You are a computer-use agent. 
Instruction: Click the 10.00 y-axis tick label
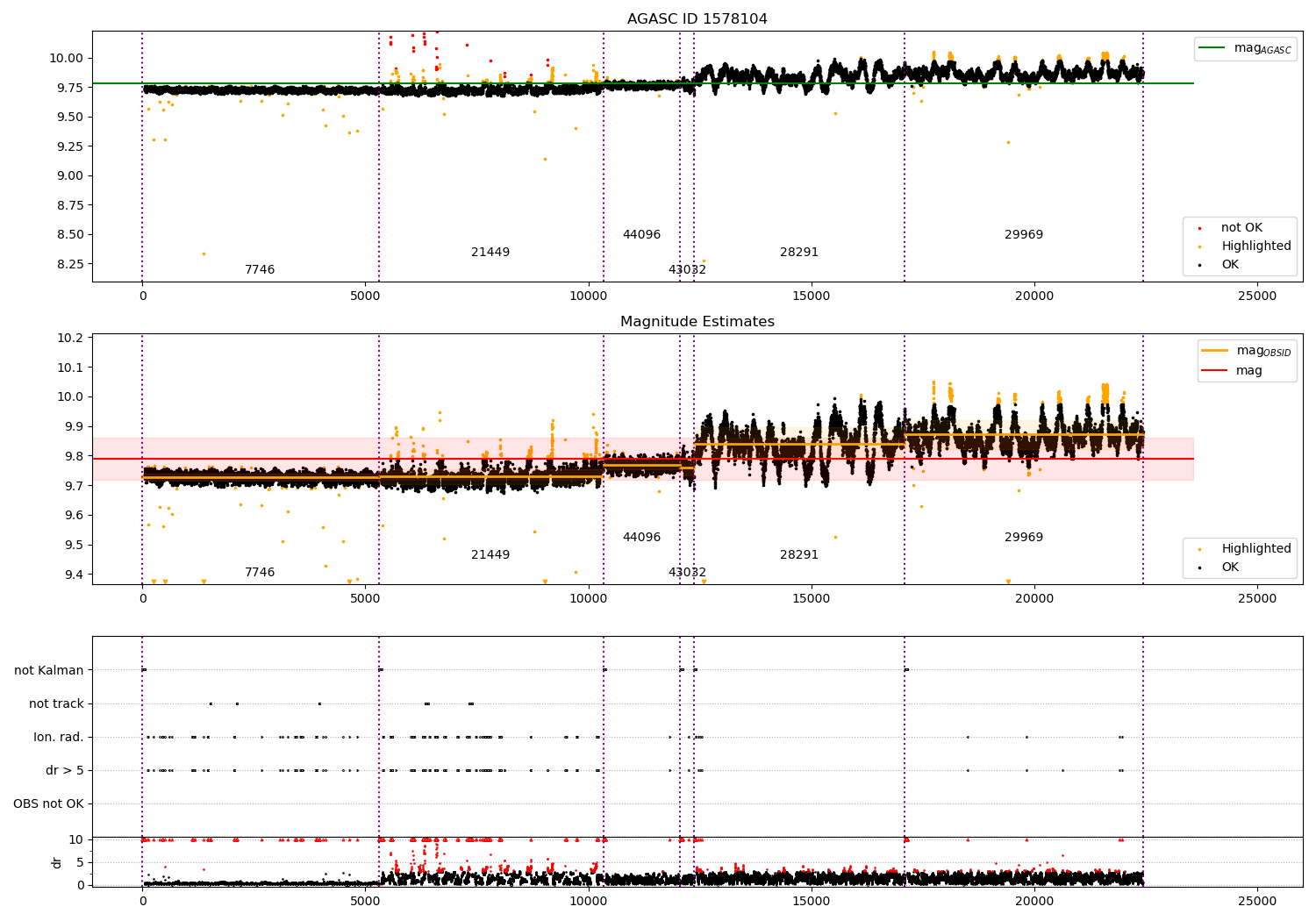coord(67,59)
